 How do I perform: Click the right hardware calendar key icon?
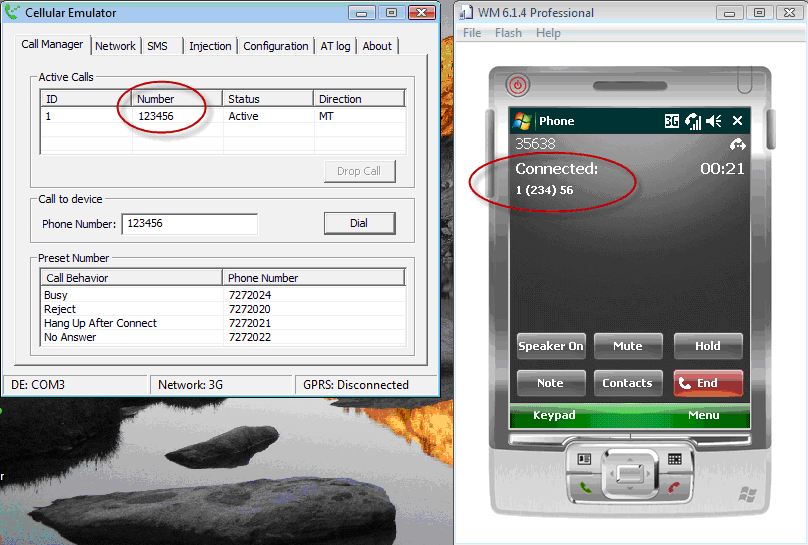coord(675,458)
